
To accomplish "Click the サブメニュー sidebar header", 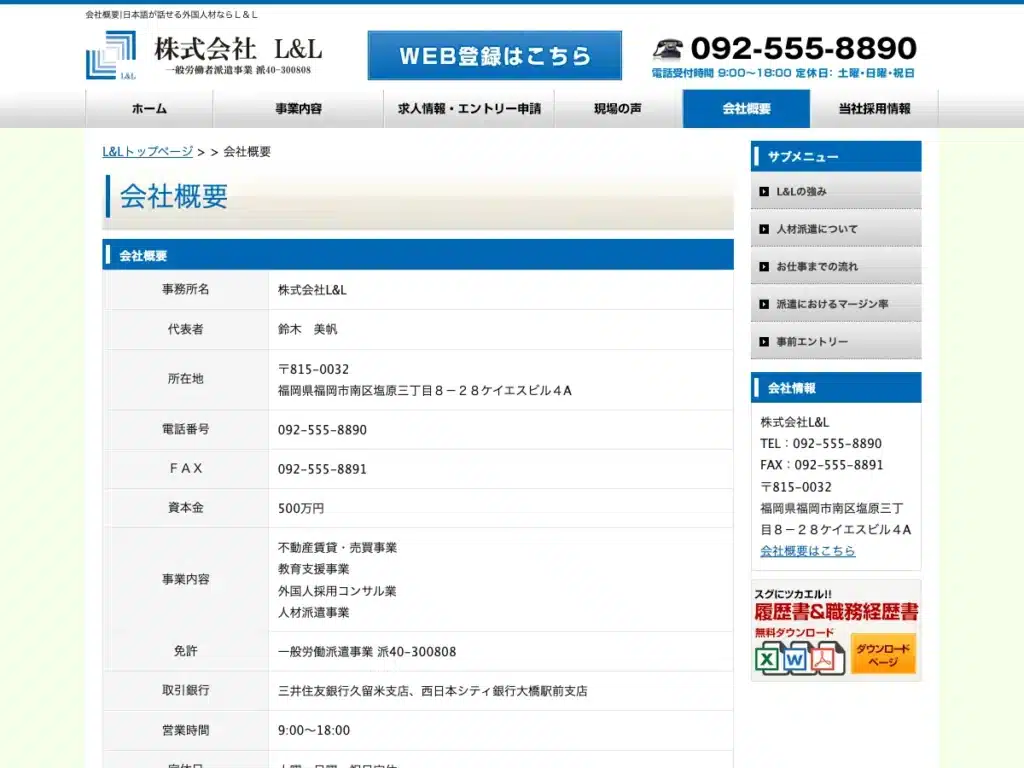I will [836, 157].
